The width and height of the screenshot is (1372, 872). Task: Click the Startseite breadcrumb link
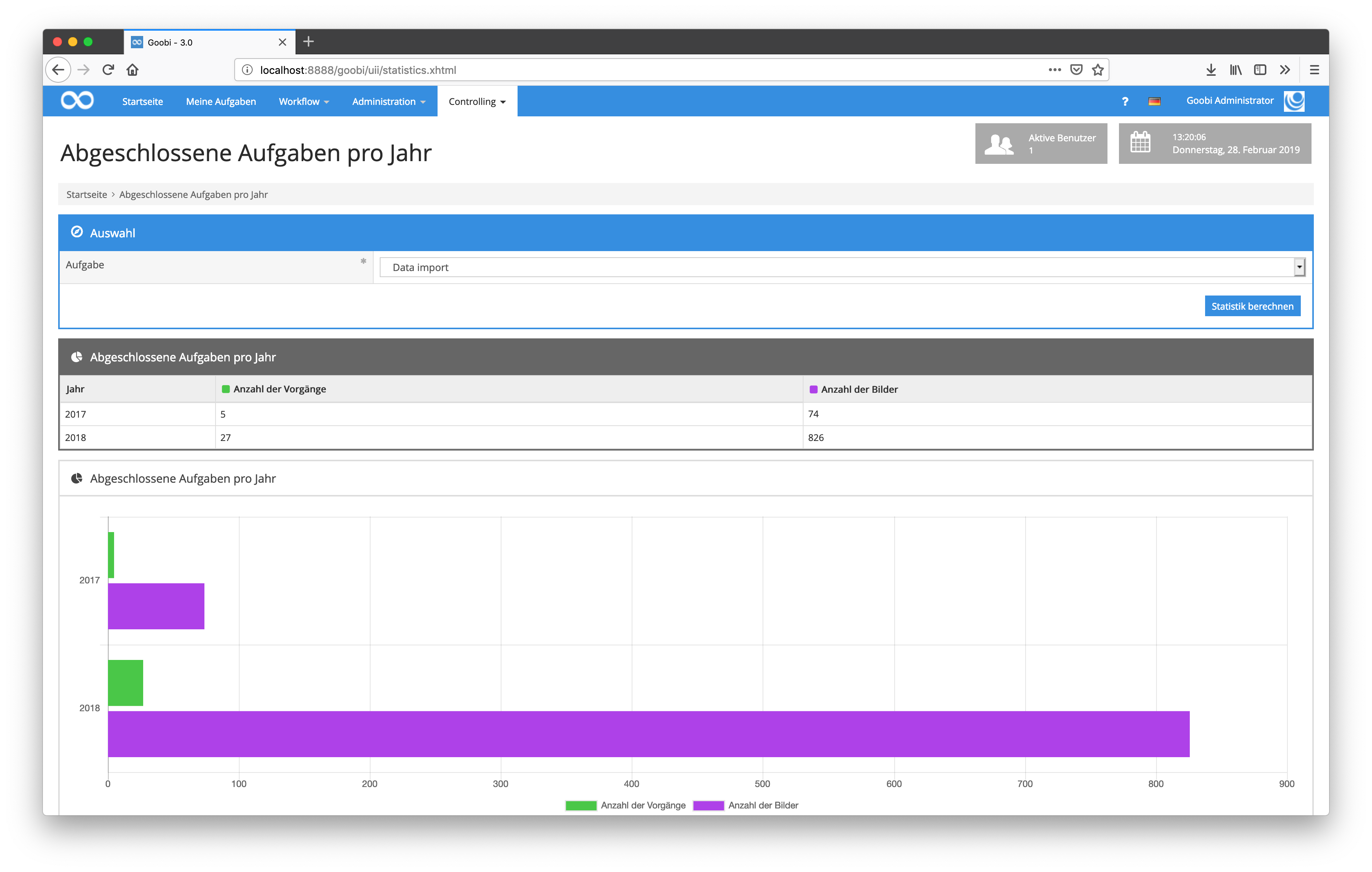click(x=87, y=195)
